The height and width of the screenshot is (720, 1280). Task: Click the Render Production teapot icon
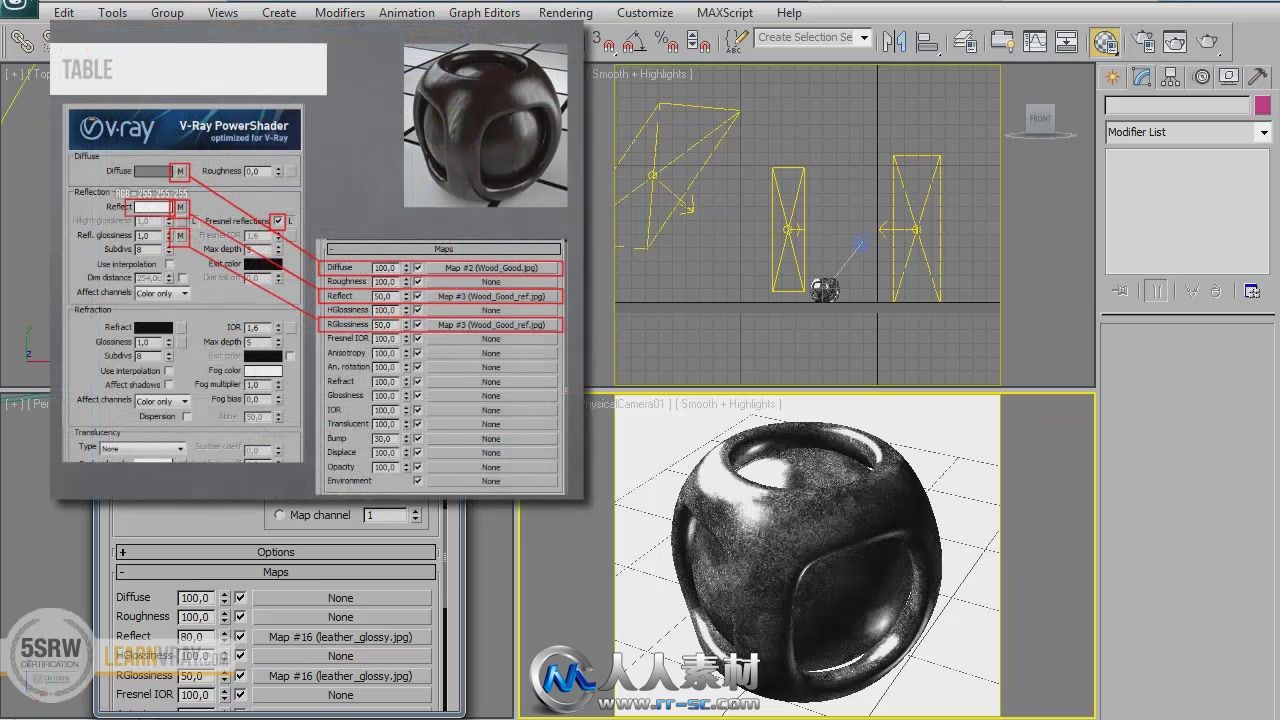click(x=1208, y=41)
